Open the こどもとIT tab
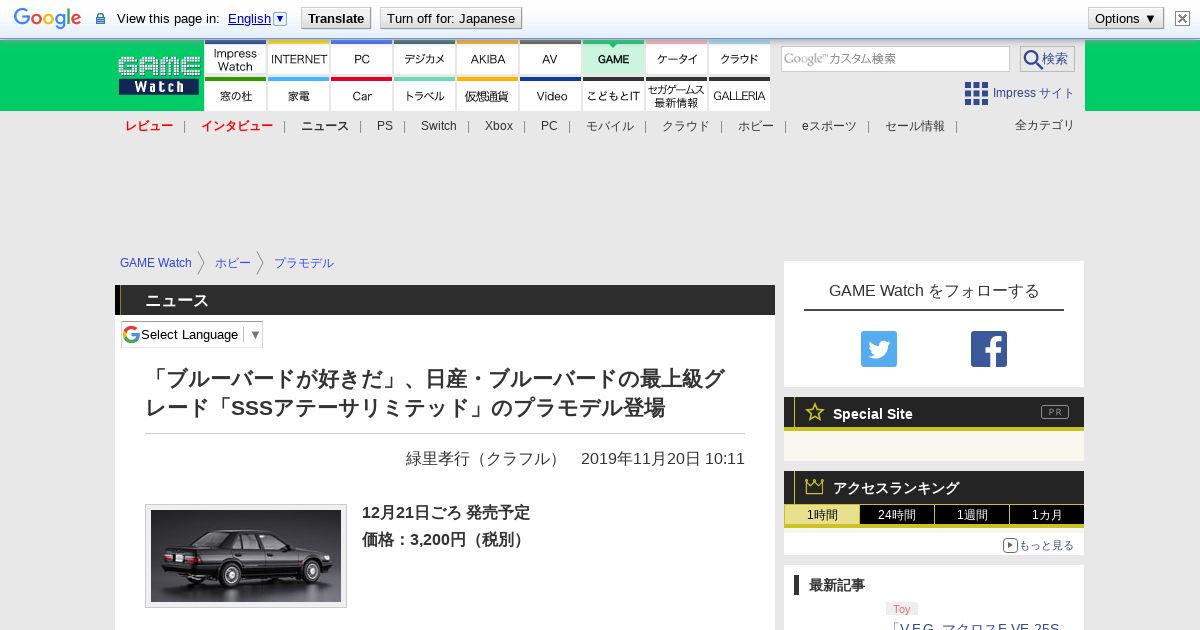Screen dimensions: 1200x630 coord(613,95)
